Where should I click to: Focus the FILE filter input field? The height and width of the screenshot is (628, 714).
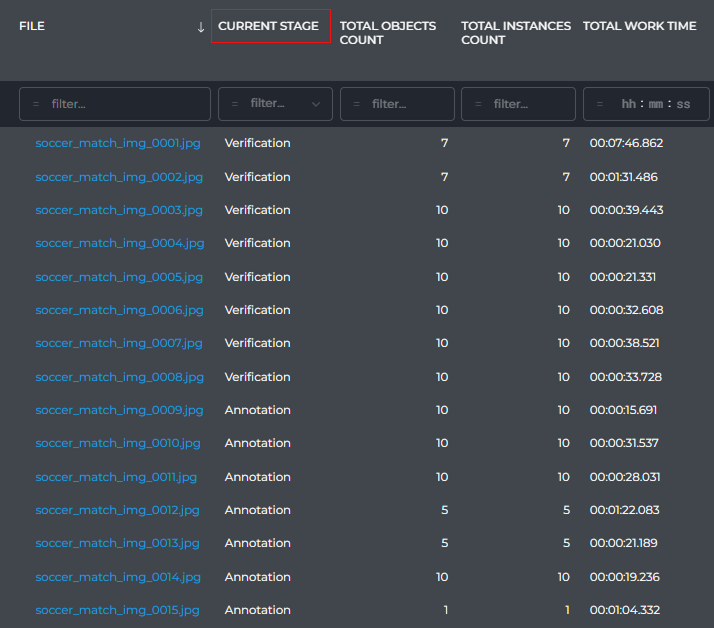[115, 104]
